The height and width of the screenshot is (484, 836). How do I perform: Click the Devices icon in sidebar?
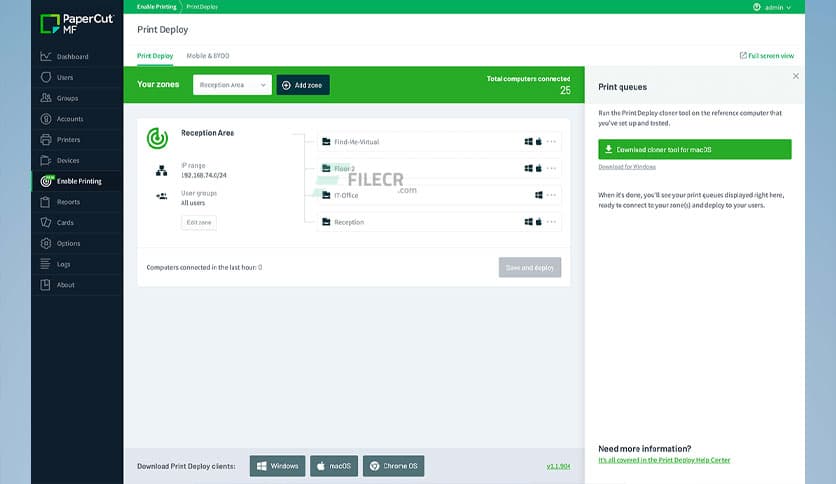click(x=46, y=160)
